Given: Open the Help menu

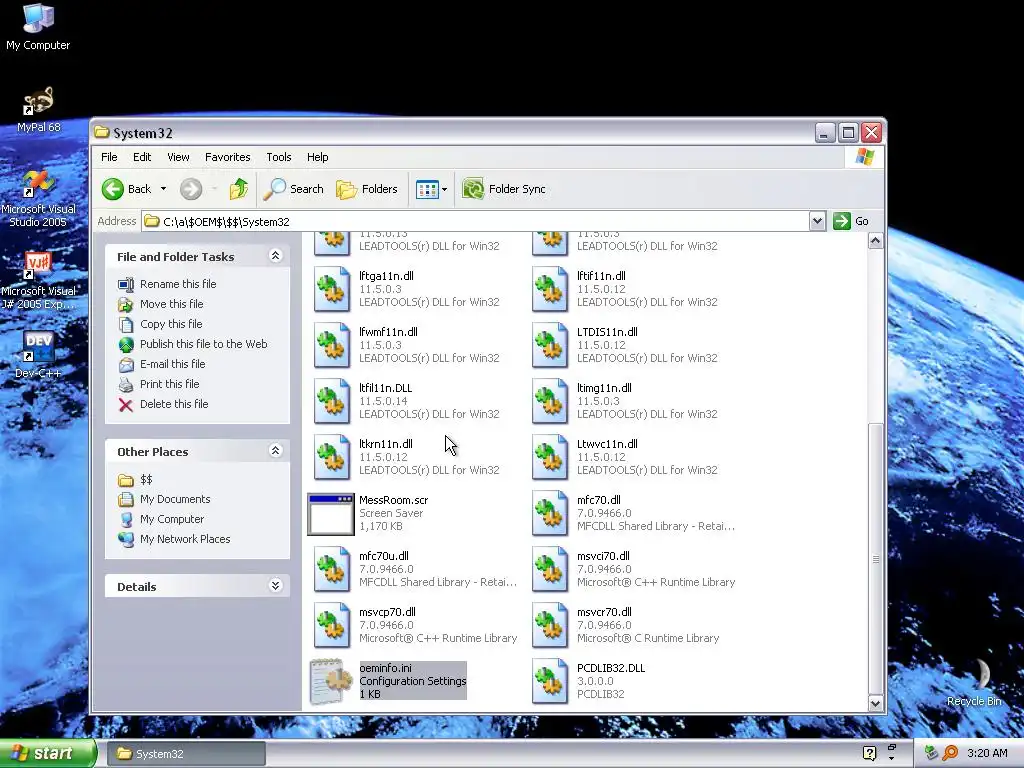Looking at the screenshot, I should 317,157.
